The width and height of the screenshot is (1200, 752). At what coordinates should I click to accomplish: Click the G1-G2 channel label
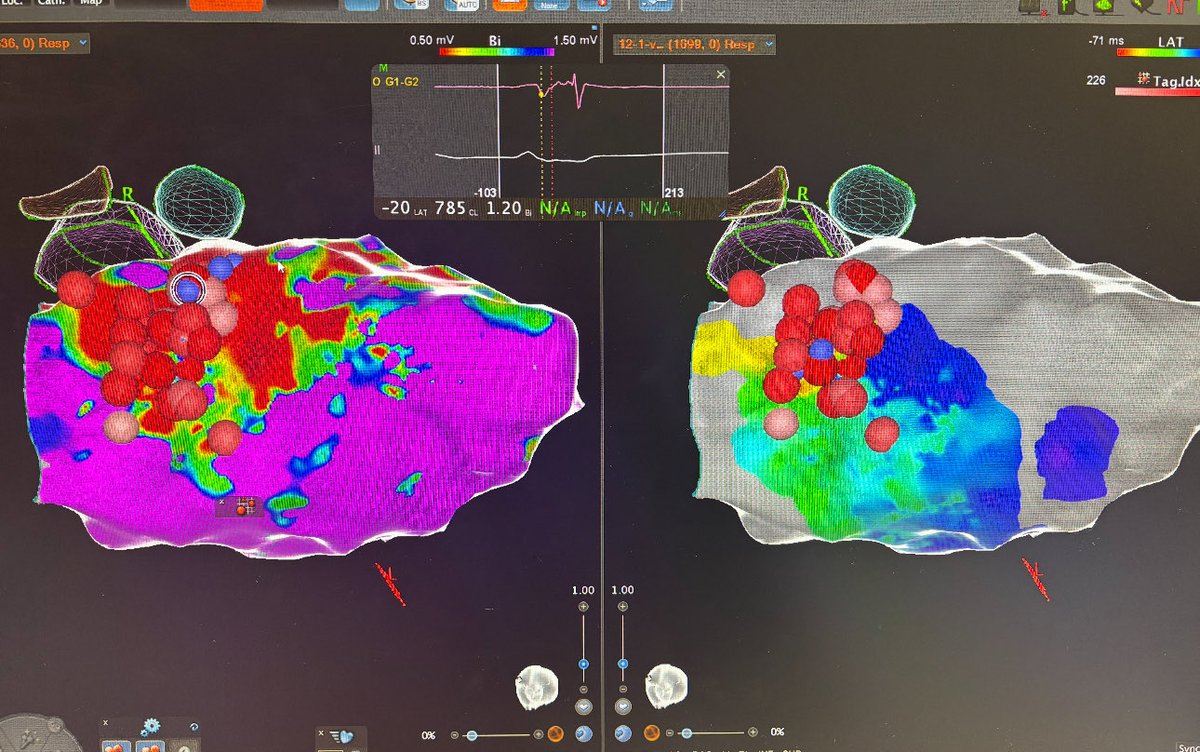click(402, 81)
